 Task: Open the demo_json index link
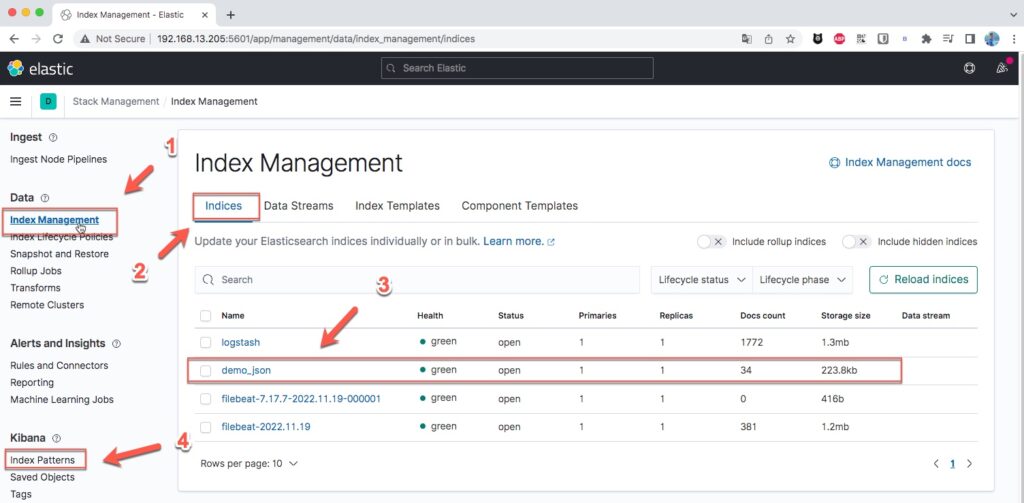[246, 370]
